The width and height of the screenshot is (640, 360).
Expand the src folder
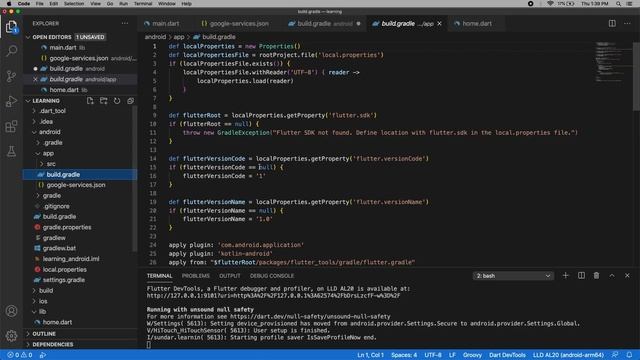coord(51,164)
